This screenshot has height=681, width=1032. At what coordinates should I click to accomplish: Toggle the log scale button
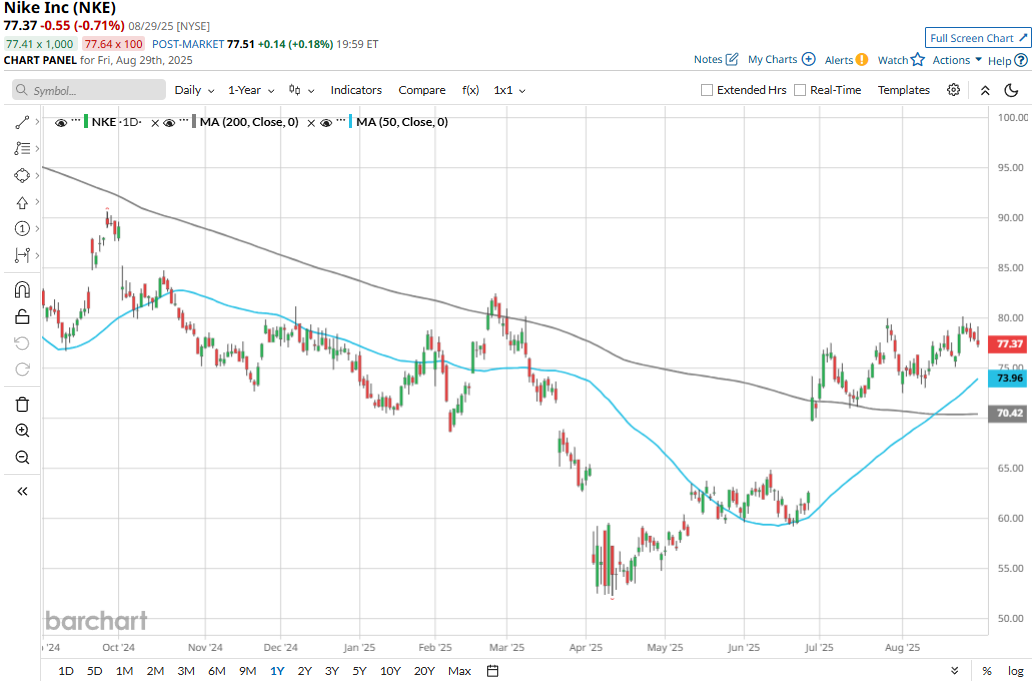[1016, 671]
